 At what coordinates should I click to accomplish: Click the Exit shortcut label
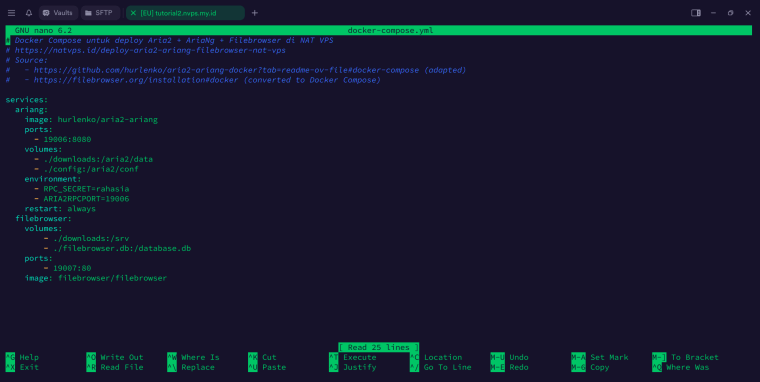[x=29, y=367]
